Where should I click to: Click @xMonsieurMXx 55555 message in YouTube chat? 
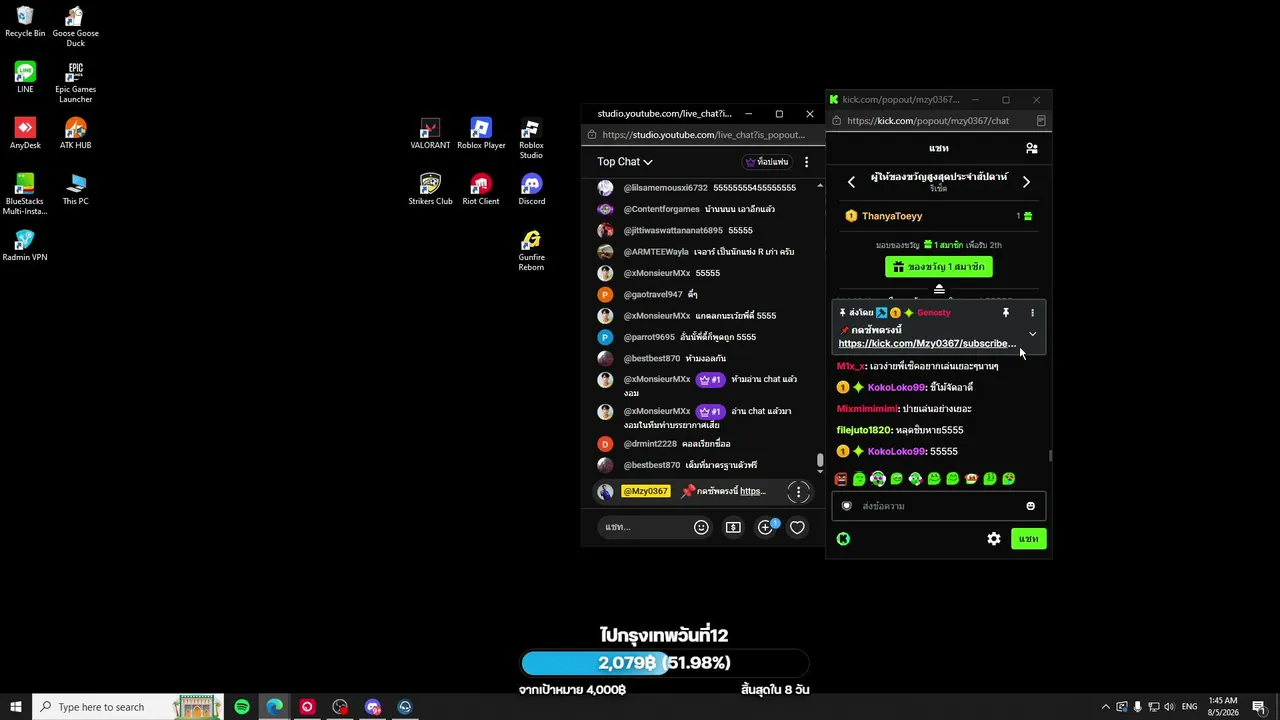(672, 273)
